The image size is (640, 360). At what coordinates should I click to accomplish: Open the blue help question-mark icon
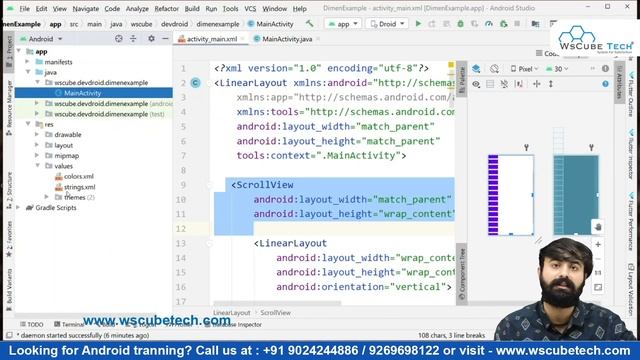point(605,84)
